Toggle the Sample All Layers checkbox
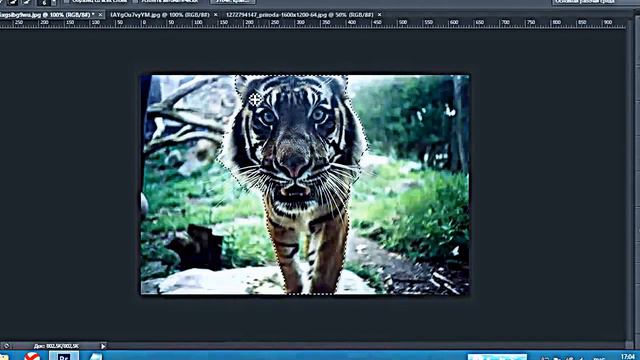The image size is (640, 360). (67, 1)
